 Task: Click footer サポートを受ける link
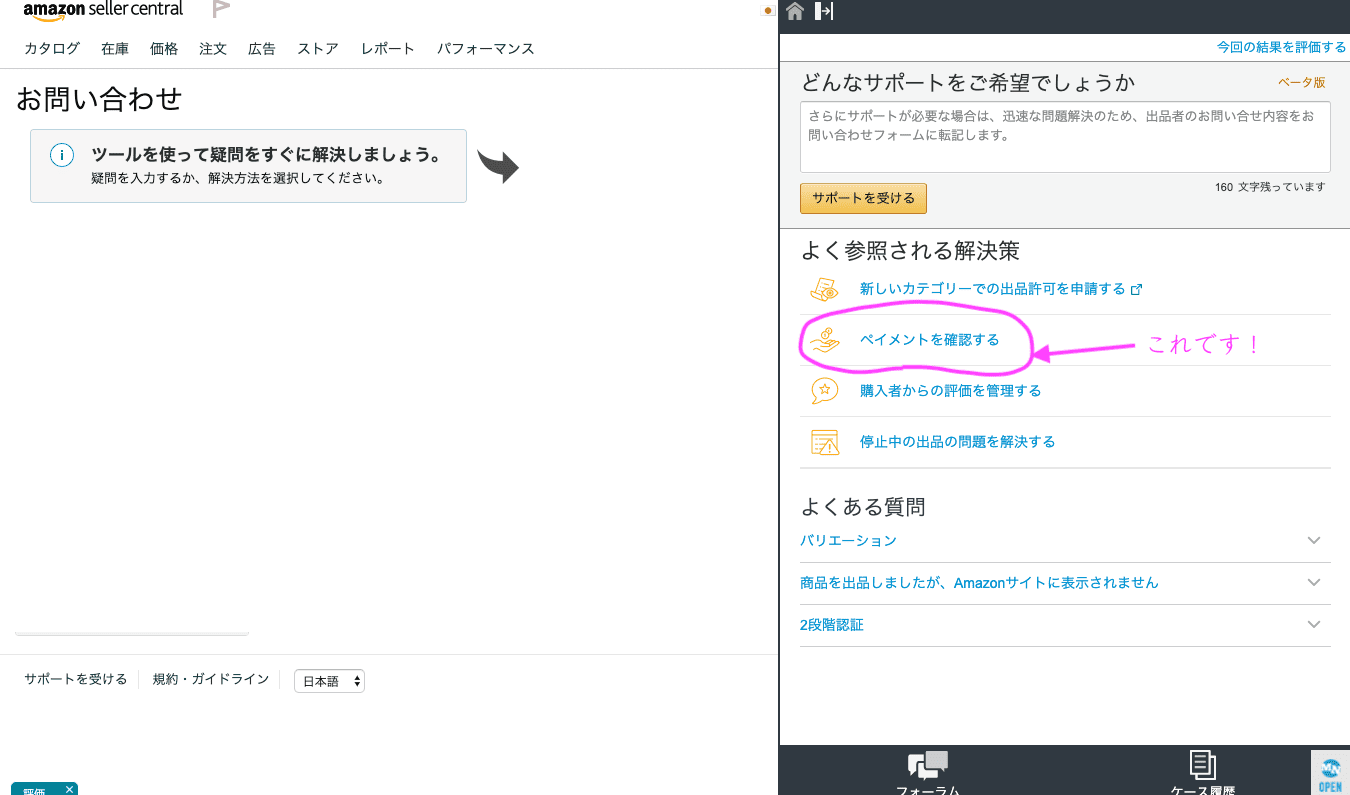click(76, 679)
